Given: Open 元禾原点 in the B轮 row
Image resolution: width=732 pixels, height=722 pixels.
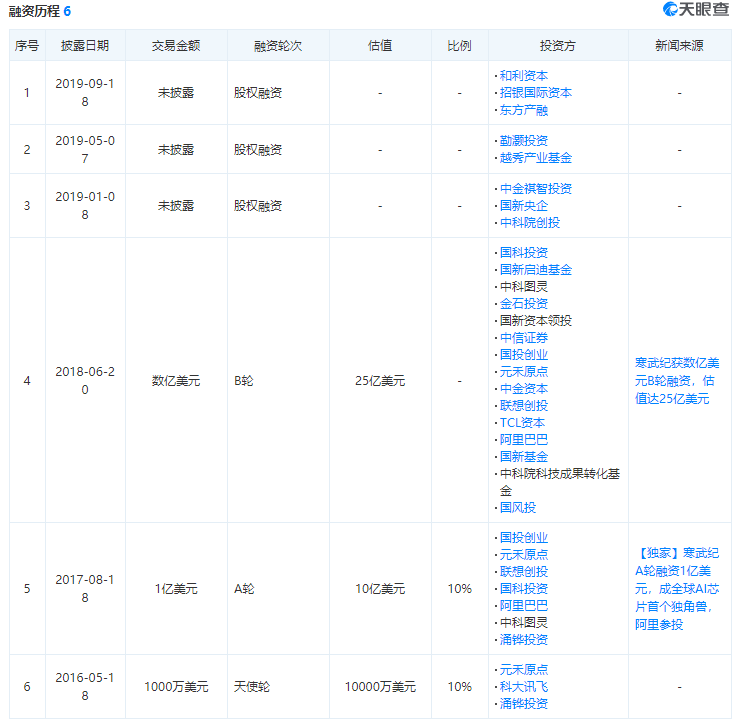Looking at the screenshot, I should [x=523, y=372].
